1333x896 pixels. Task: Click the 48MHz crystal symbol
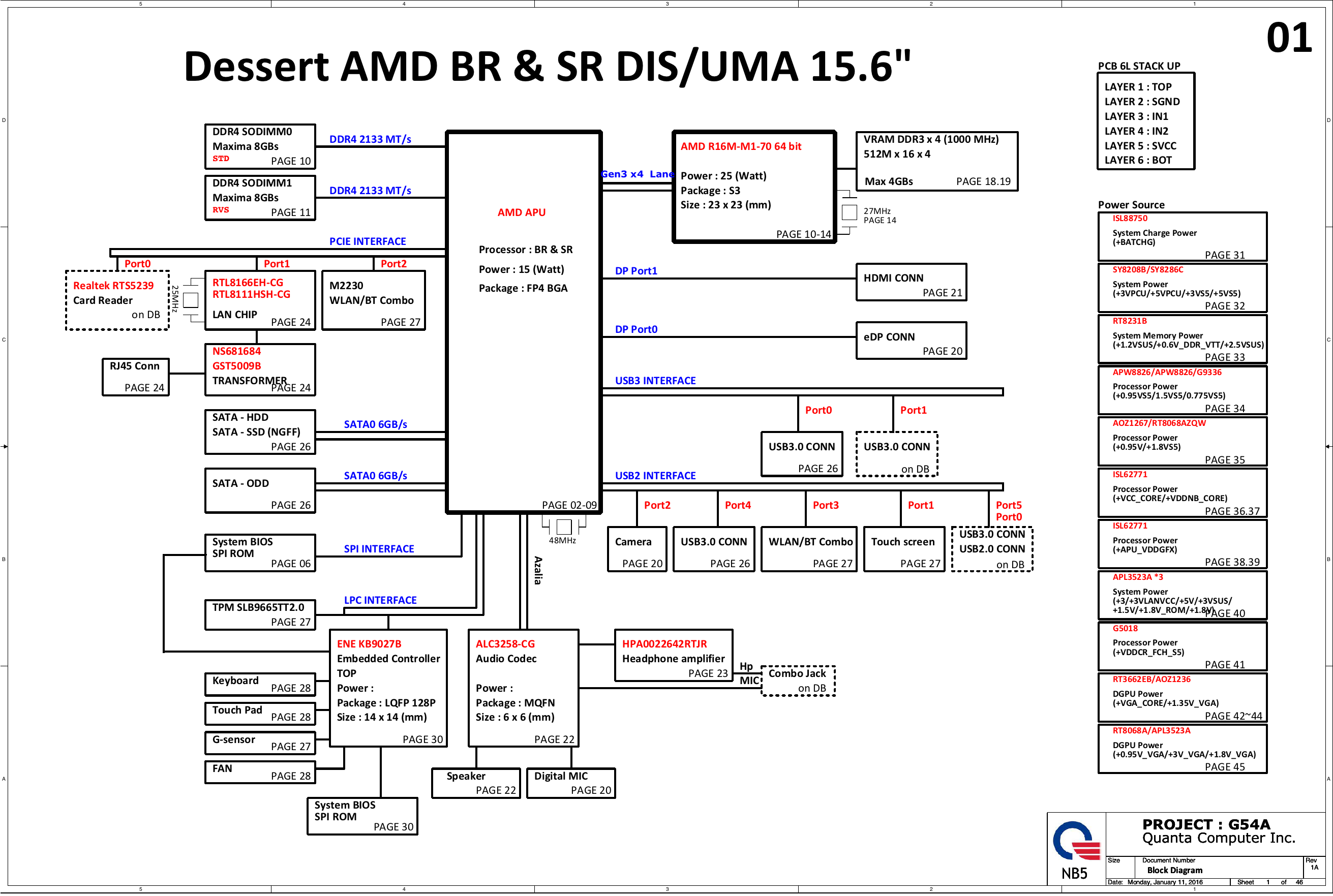click(564, 527)
